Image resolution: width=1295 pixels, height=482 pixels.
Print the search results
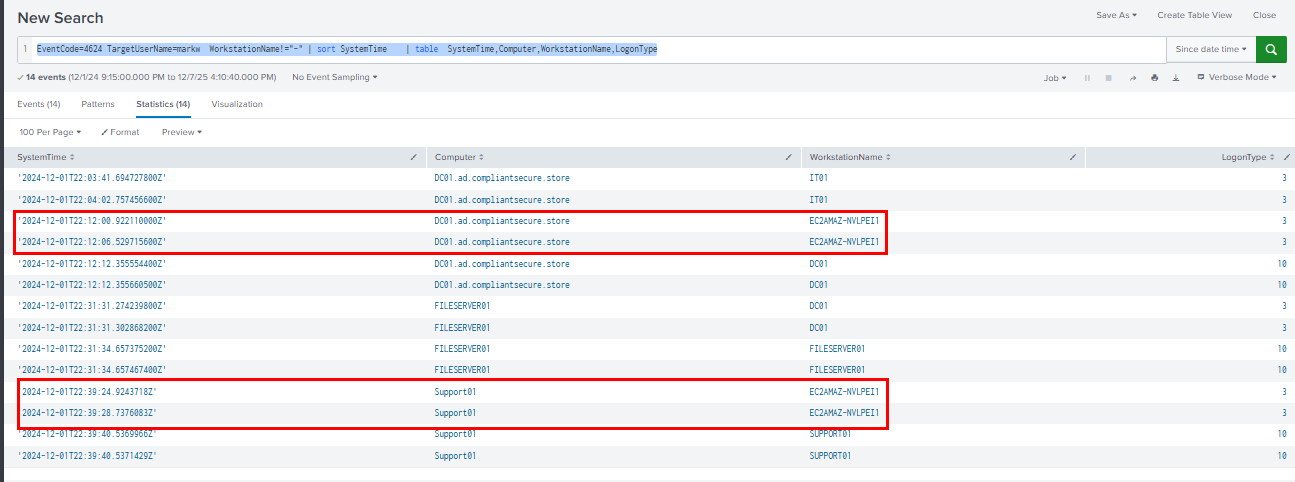(x=1154, y=78)
